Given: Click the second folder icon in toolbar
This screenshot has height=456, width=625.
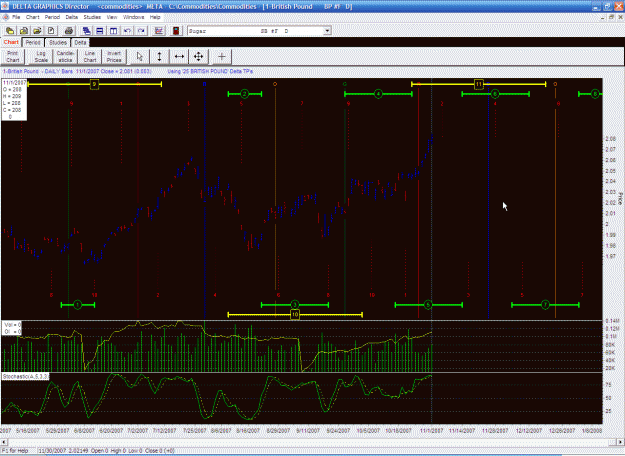Looking at the screenshot, I should pyautogui.click(x=24, y=31).
